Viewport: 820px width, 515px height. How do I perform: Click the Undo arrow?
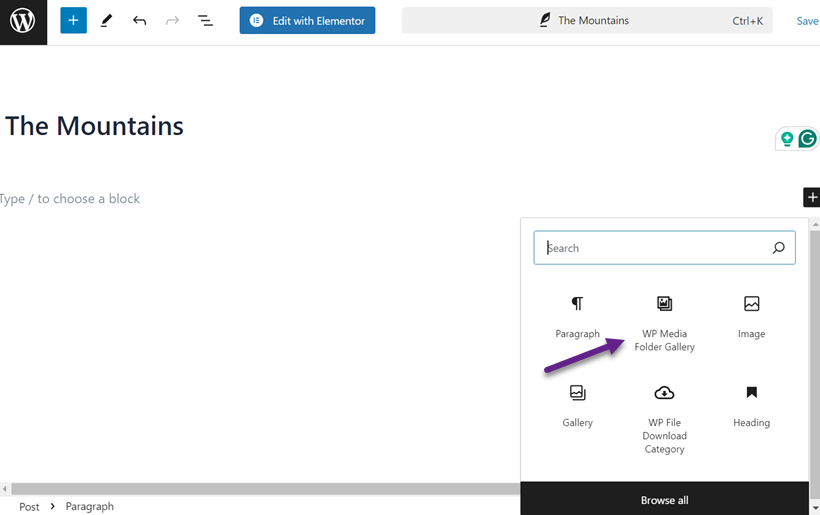(139, 20)
